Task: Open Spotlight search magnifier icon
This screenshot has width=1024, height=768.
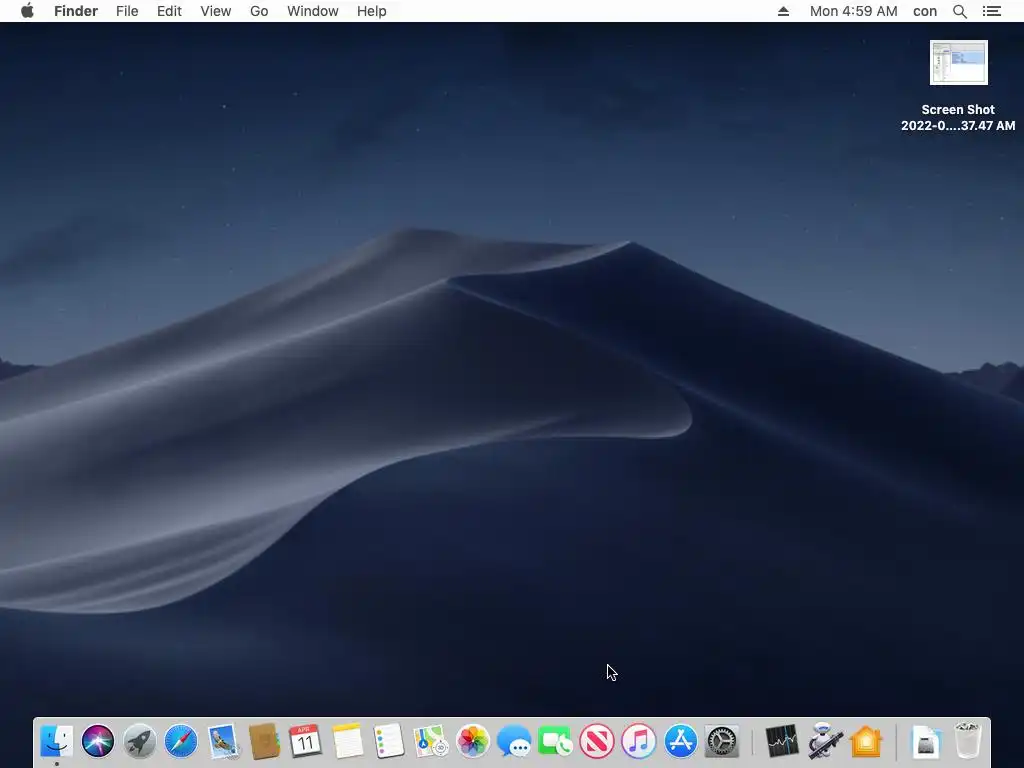Action: (x=960, y=11)
